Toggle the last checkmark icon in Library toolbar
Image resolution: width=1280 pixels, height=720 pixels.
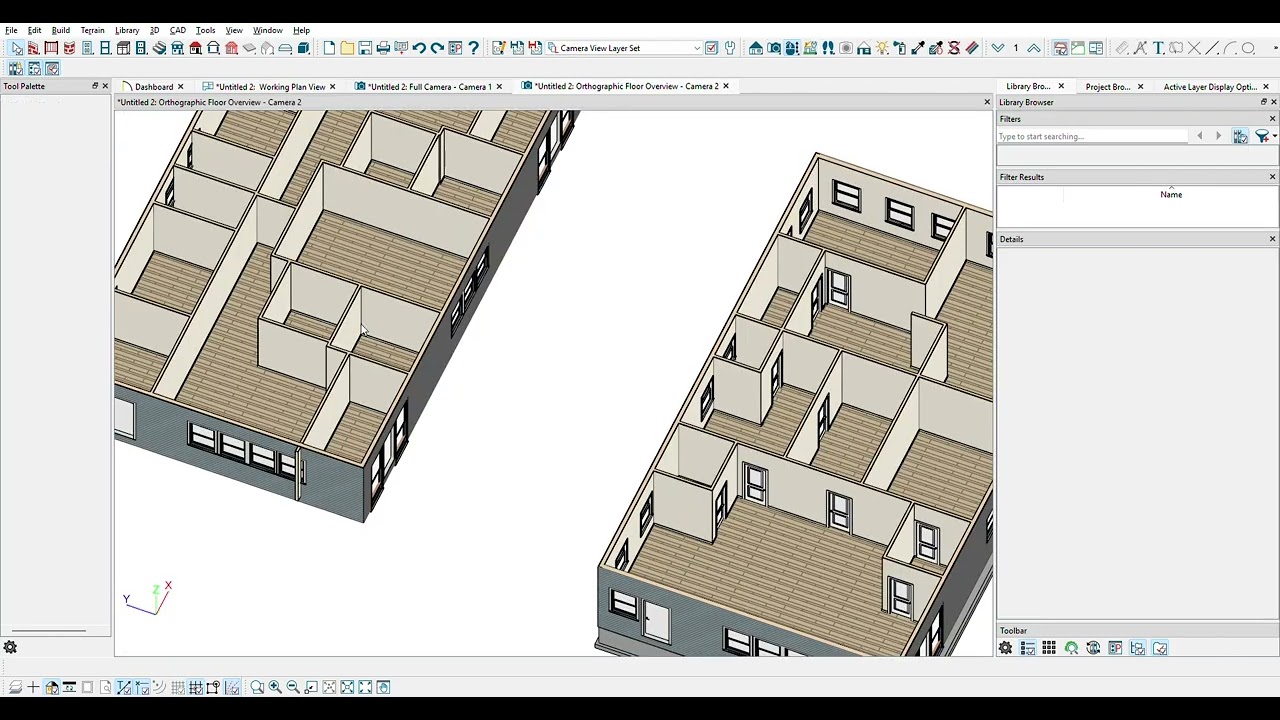(1160, 648)
